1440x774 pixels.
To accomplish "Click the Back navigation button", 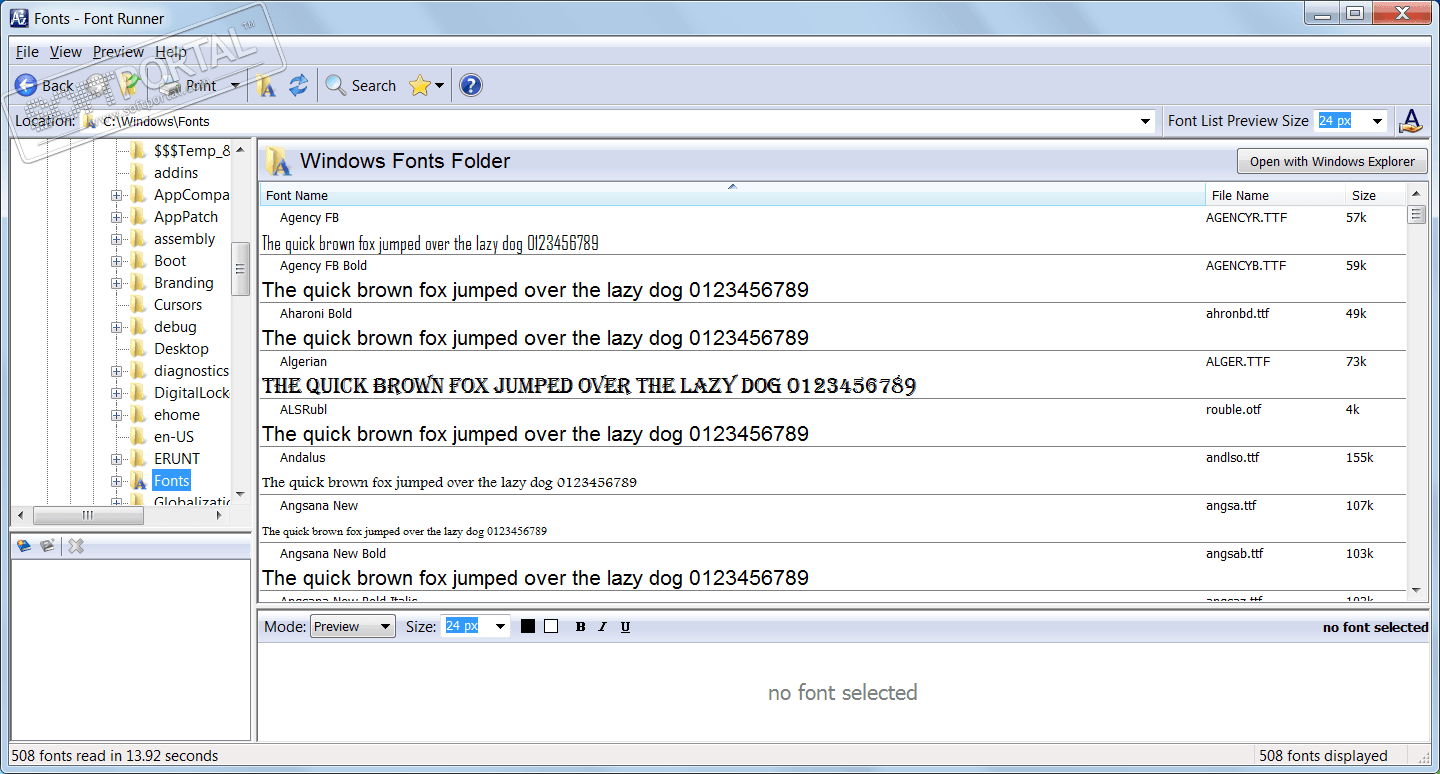I will 45,86.
